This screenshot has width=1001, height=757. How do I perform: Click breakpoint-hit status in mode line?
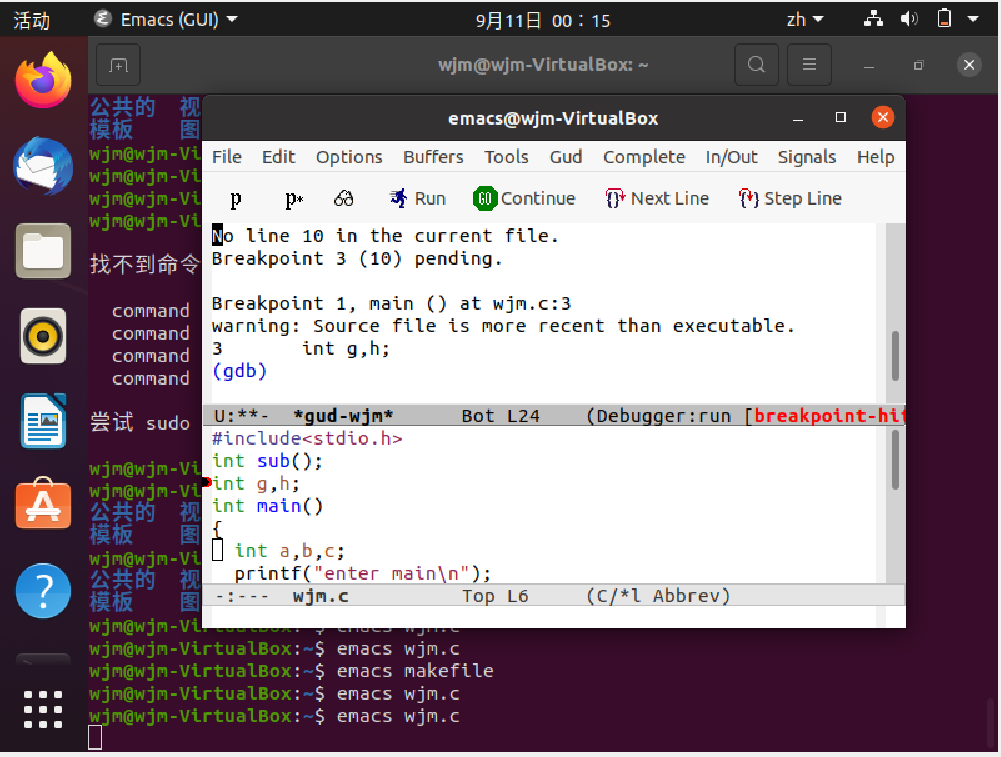(x=829, y=416)
